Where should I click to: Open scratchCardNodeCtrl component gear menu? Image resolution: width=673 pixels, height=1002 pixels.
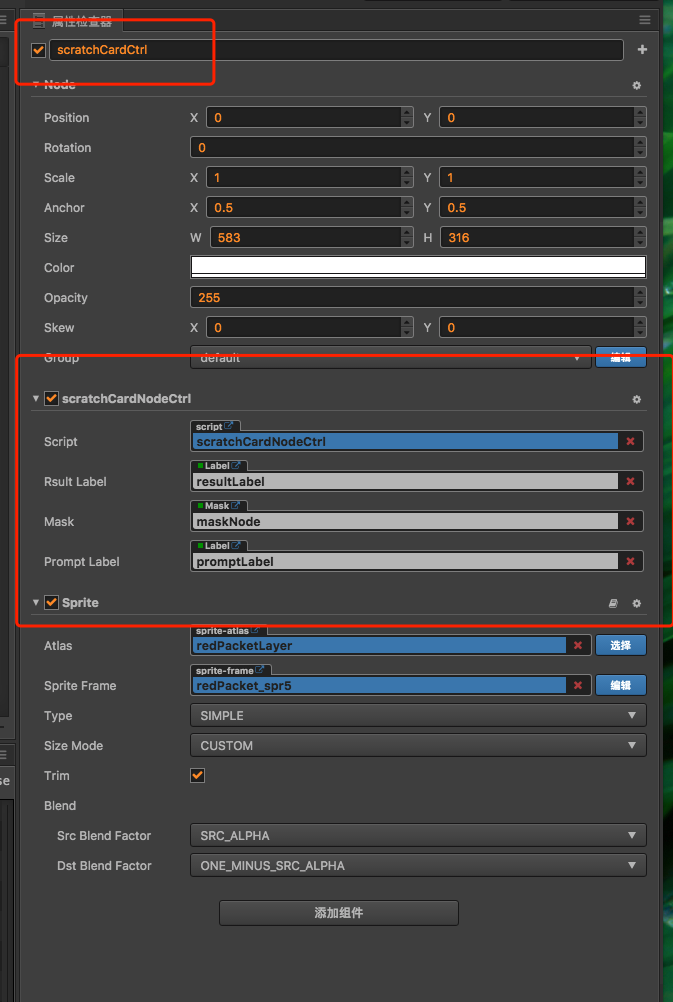(637, 399)
